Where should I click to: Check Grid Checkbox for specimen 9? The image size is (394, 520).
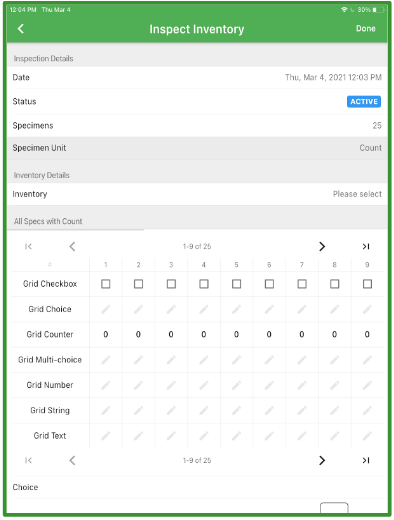point(367,284)
